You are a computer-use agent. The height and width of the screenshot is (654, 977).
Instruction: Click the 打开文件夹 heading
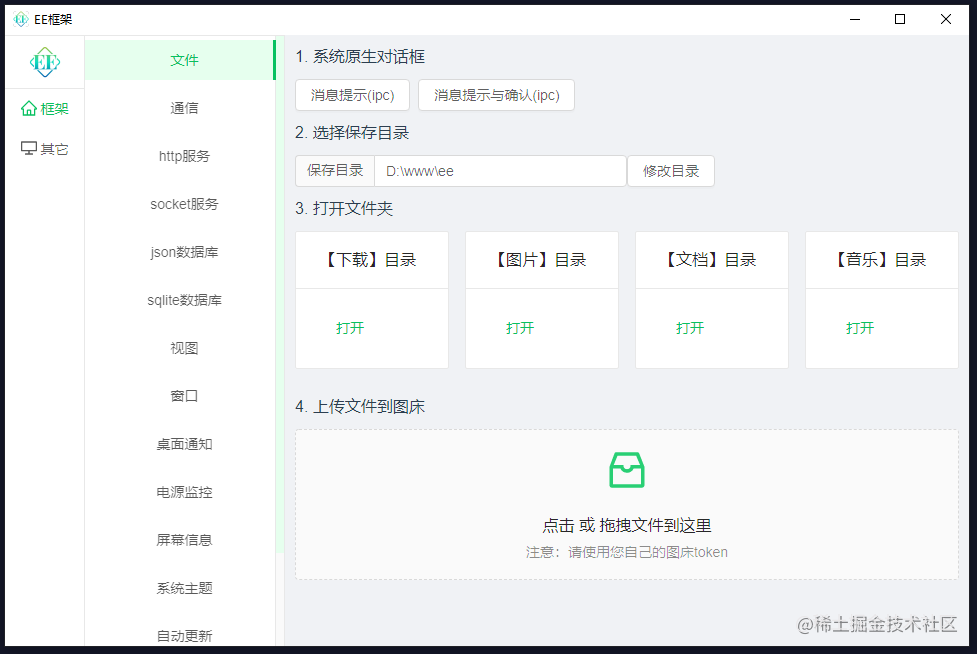(344, 209)
